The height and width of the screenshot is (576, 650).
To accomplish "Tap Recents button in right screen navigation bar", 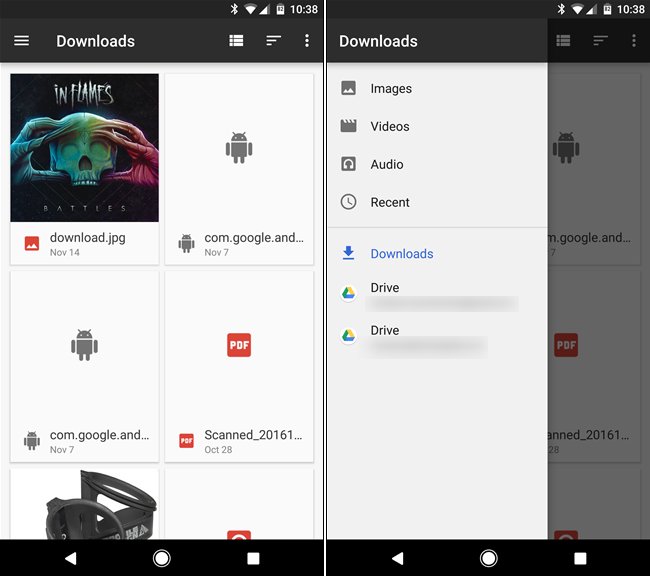I will (x=580, y=558).
